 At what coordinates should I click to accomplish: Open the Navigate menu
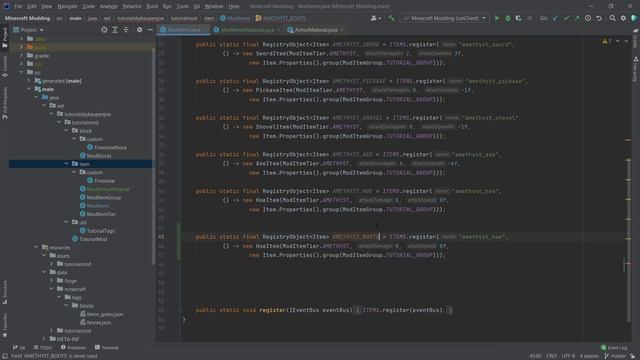point(67,7)
